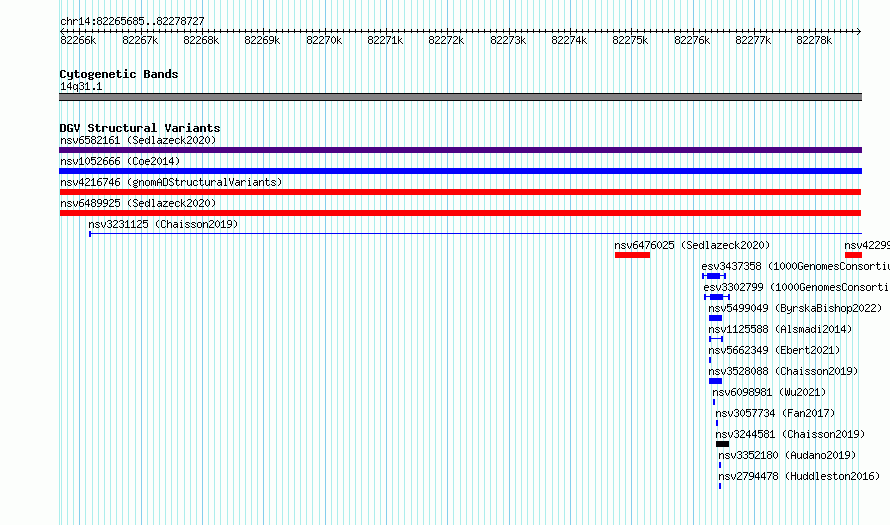890x525 pixels.
Task: Select the blue nsv1052666 variant bar
Action: 460,171
